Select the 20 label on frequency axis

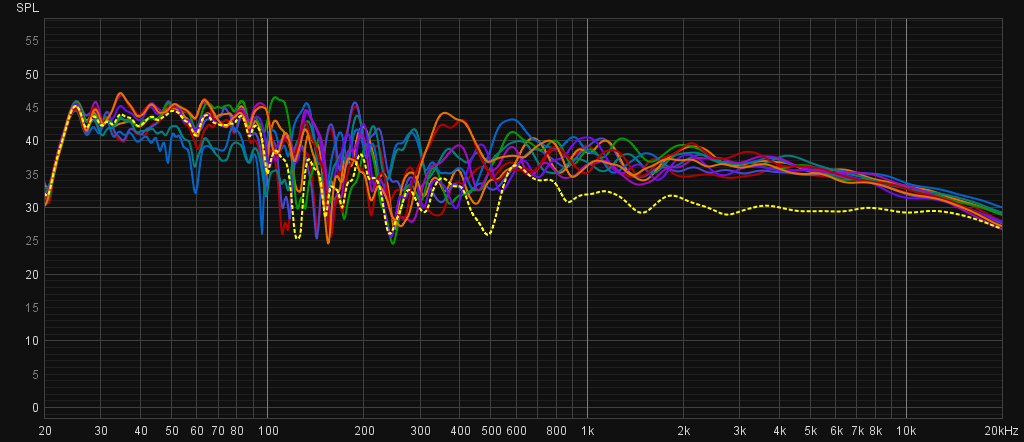pos(45,431)
